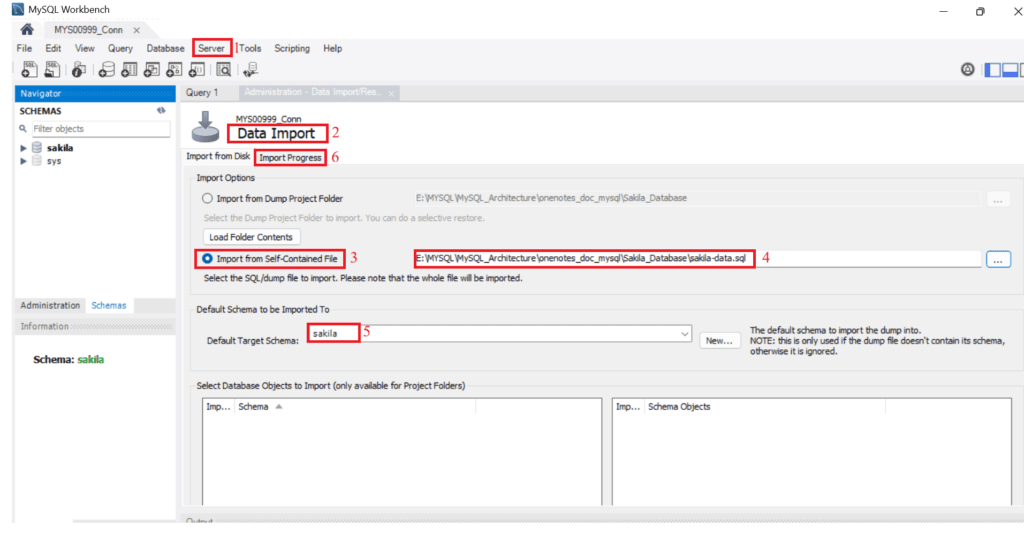Click Load Folder Contents button
The image size is (1024, 535).
(251, 237)
